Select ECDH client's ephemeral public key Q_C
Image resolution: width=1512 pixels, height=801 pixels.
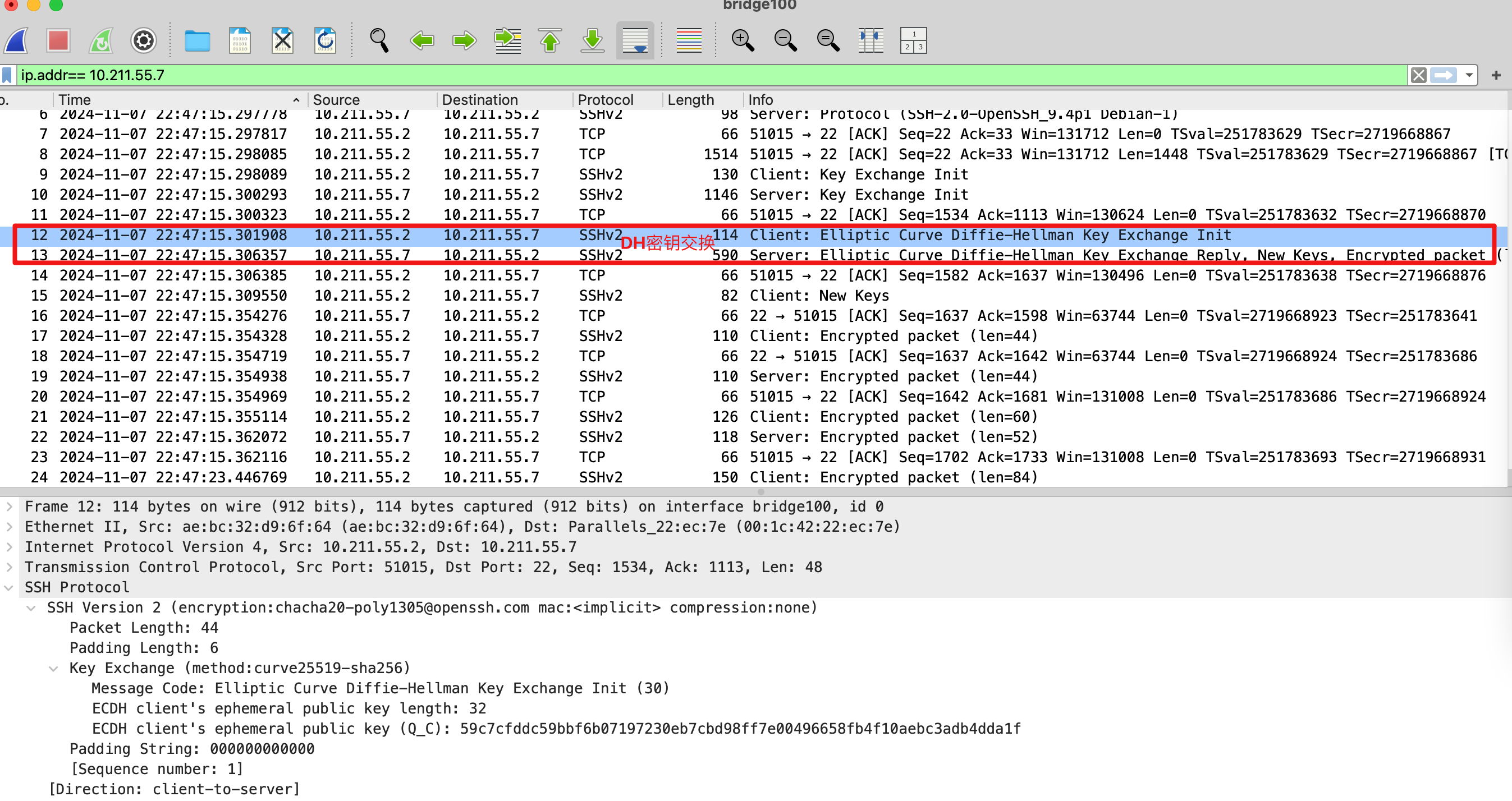click(556, 729)
